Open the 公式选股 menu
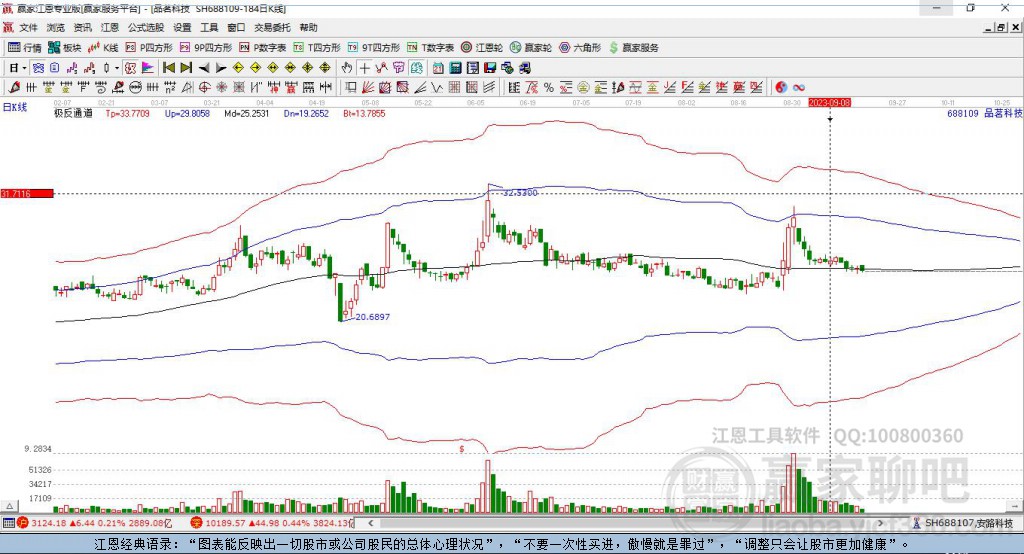 tap(146, 27)
